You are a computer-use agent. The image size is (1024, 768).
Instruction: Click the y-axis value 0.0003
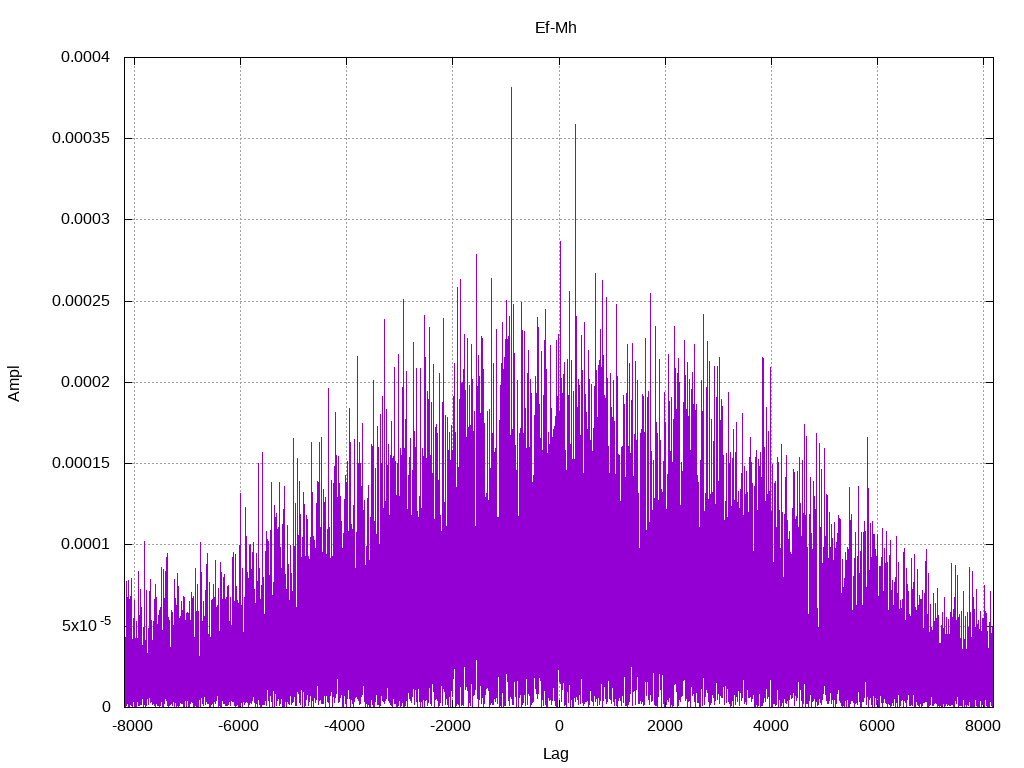tap(86, 219)
